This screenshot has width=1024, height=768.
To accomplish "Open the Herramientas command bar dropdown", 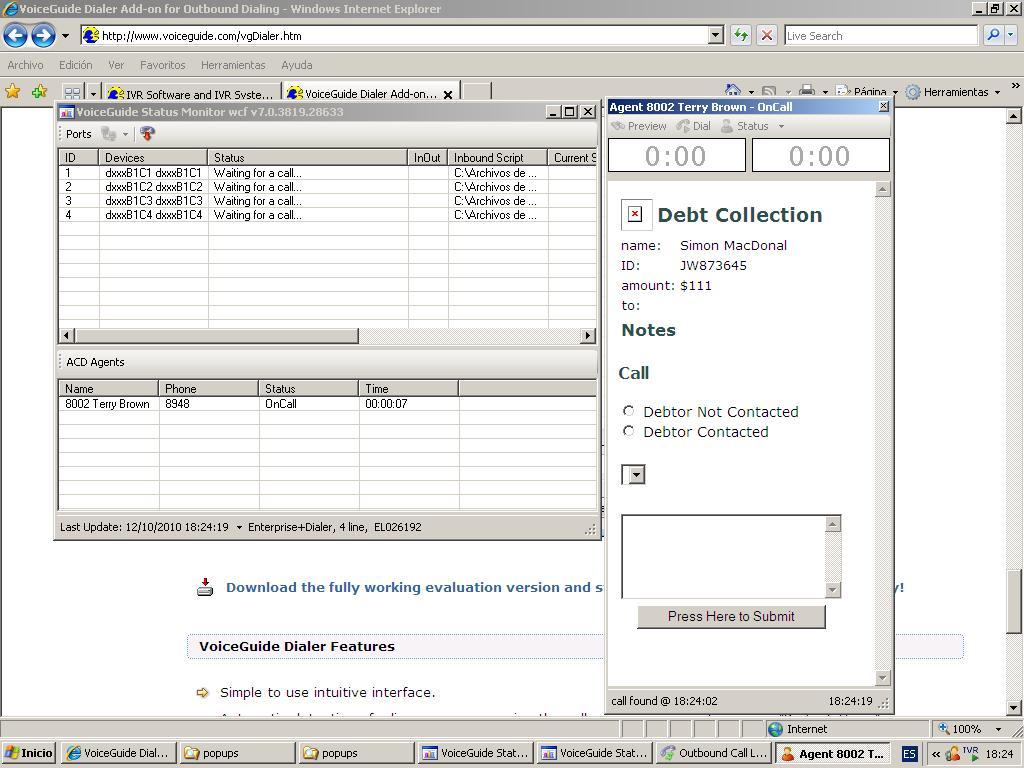I will pyautogui.click(x=997, y=92).
